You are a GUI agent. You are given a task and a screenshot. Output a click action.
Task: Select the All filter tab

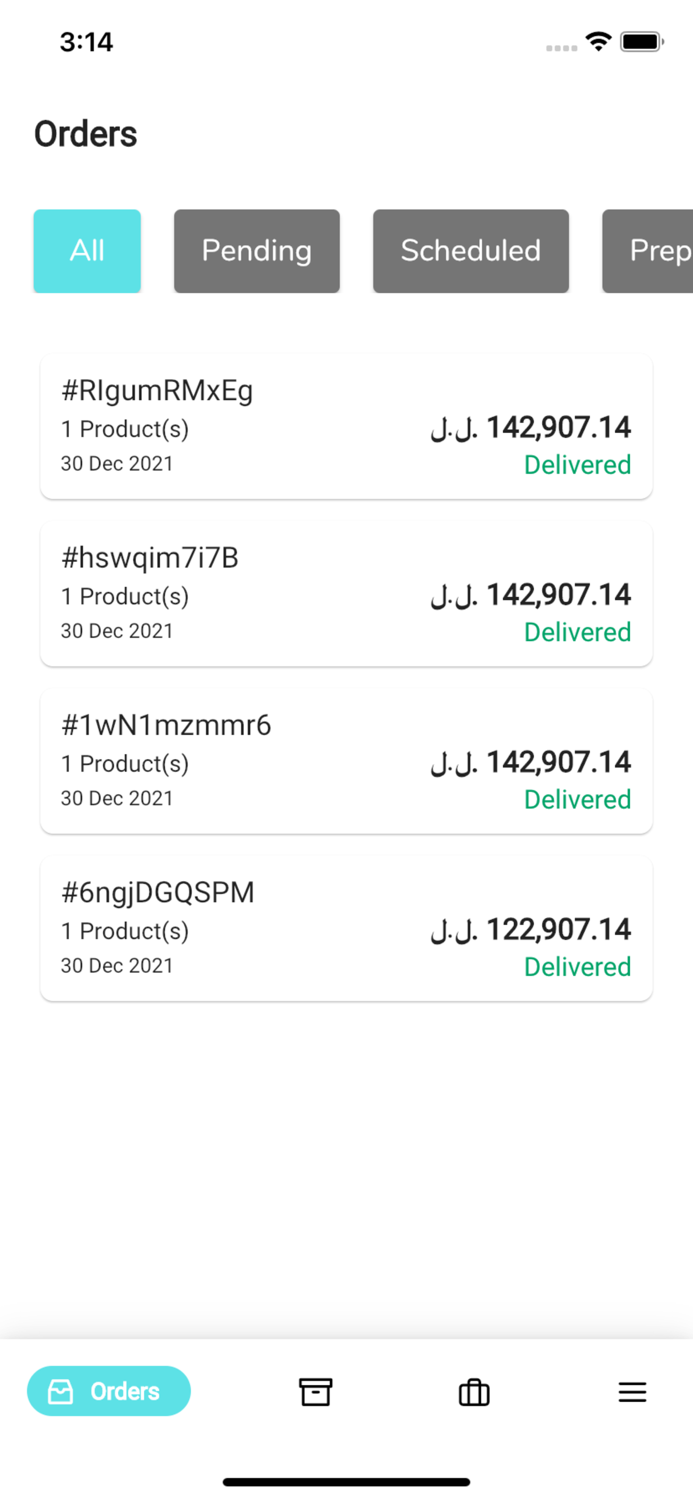[86, 251]
